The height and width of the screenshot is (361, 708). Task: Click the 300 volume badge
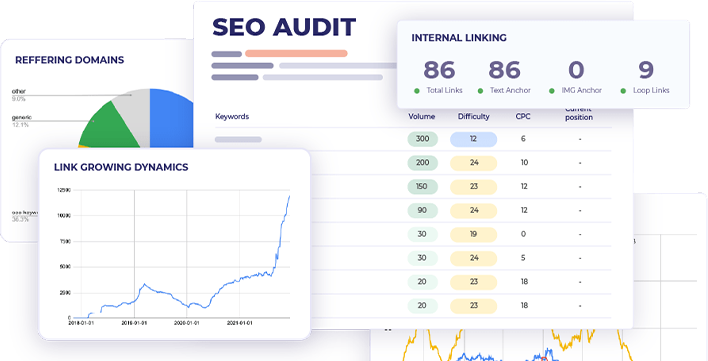click(423, 139)
